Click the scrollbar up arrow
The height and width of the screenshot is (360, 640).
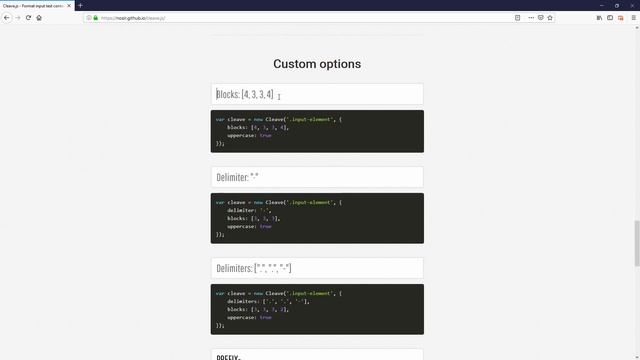(637, 28)
